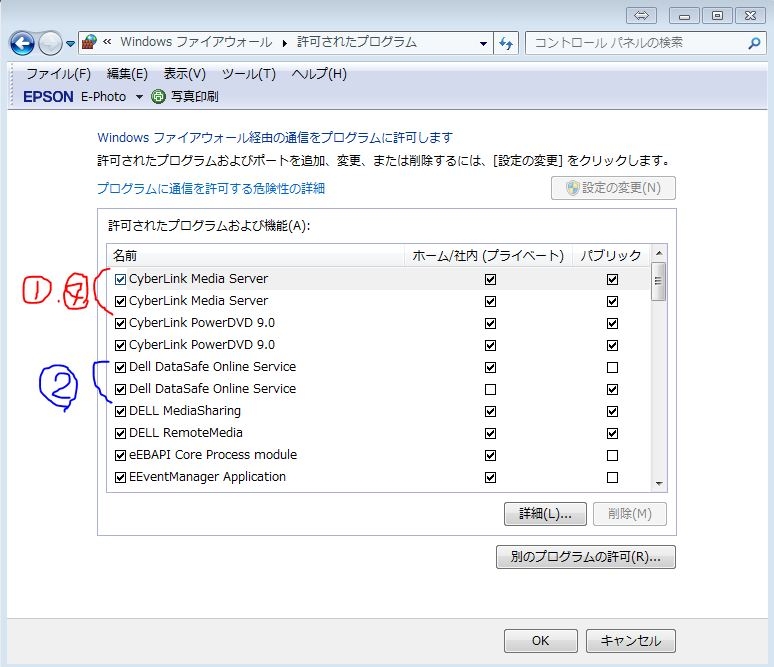Viewport: 774px width, 667px height.
Task: Click breadcrumb arrow after Windows ファイアウォール
Action: pos(285,43)
